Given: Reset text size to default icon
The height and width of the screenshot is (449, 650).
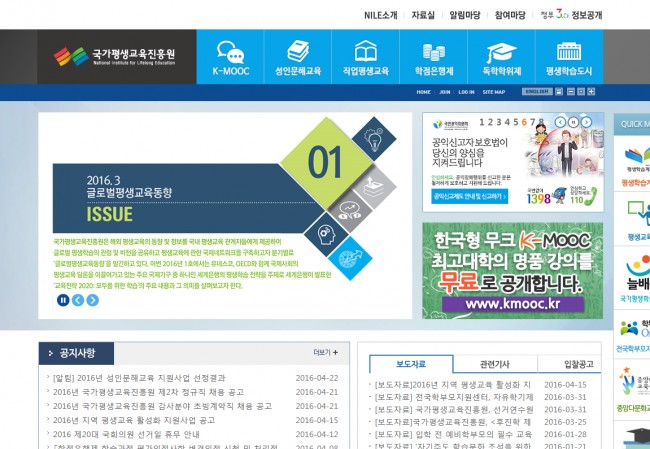Looking at the screenshot, I should click(x=581, y=92).
